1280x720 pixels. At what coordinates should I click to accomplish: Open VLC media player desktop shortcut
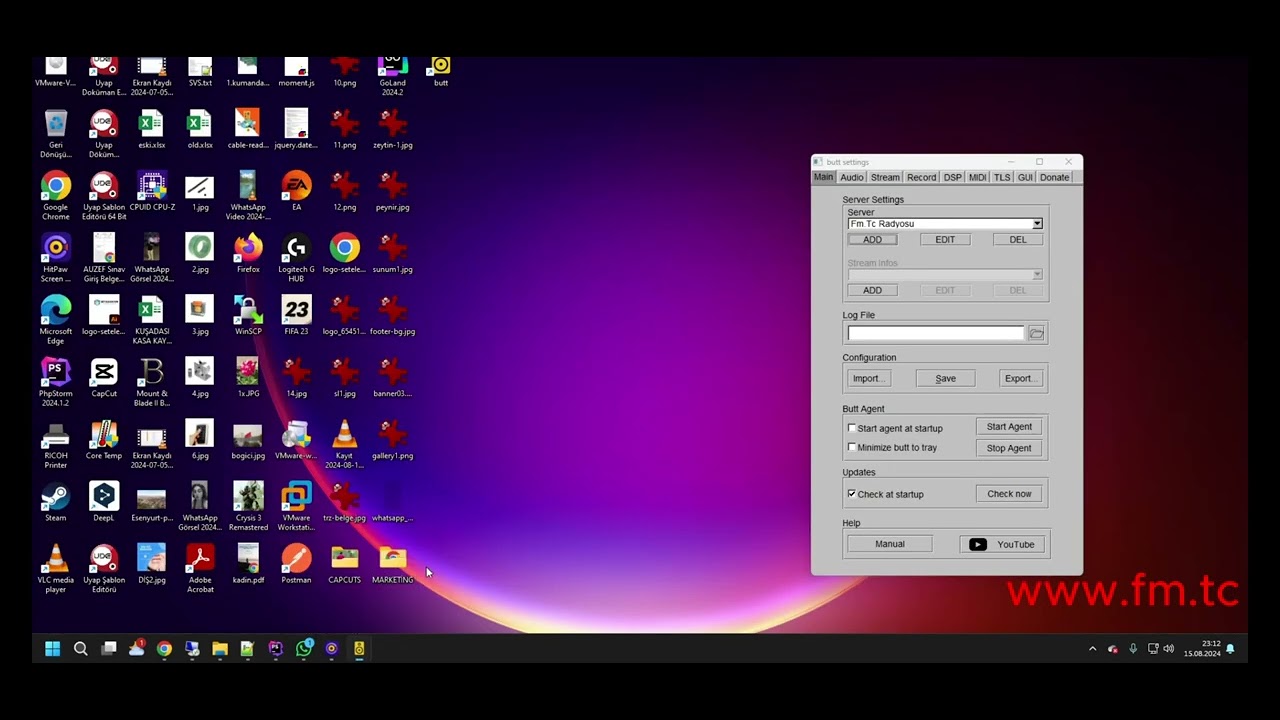click(56, 569)
